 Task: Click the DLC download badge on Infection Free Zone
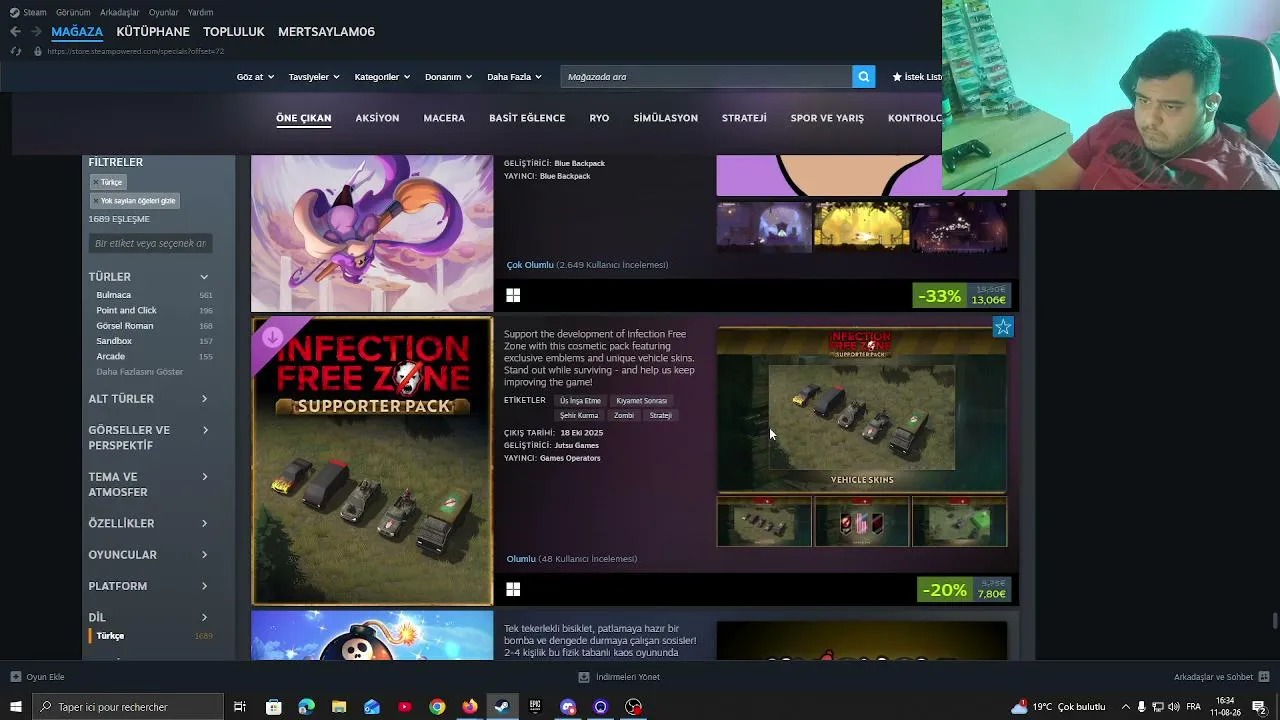tap(272, 337)
